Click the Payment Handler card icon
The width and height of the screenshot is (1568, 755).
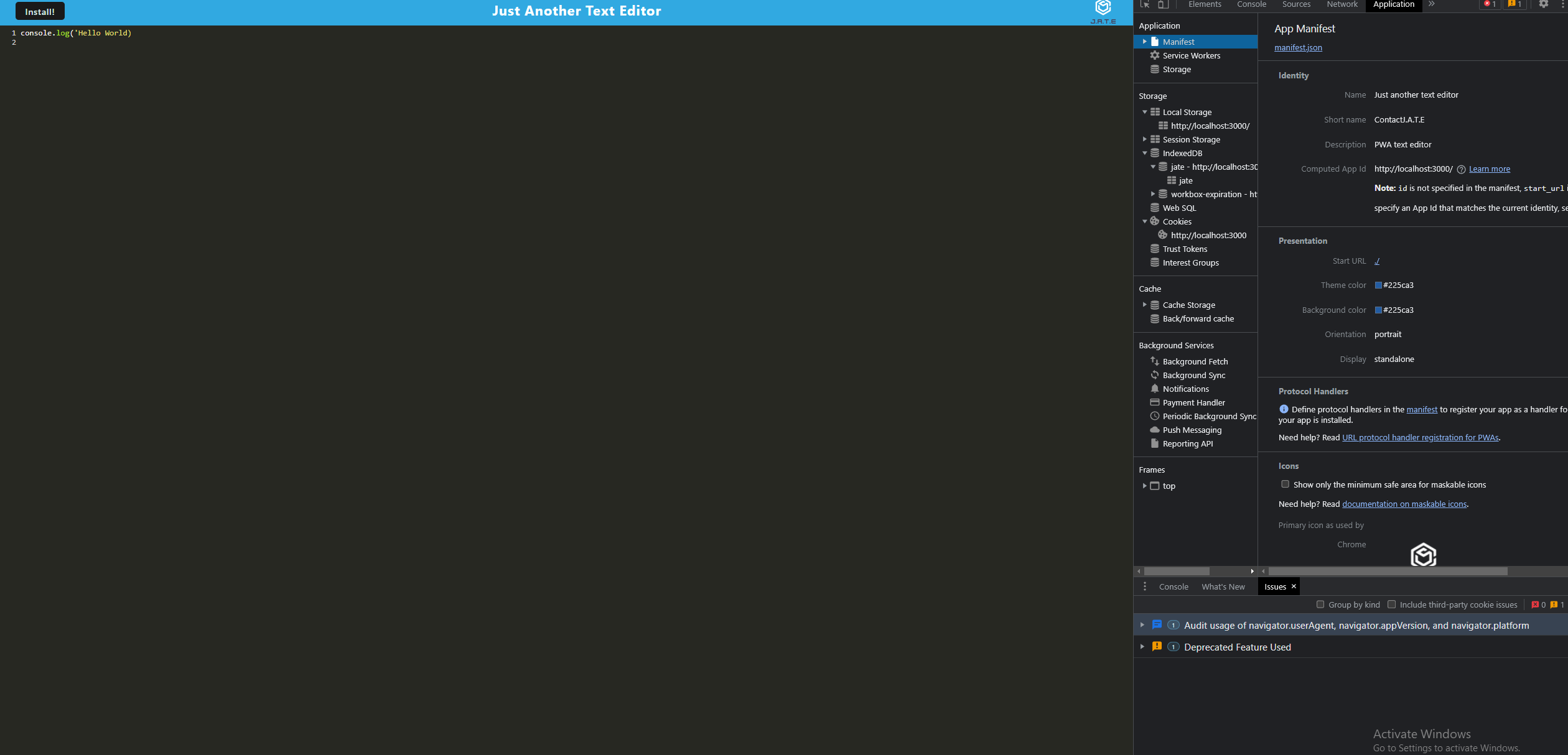(1155, 402)
